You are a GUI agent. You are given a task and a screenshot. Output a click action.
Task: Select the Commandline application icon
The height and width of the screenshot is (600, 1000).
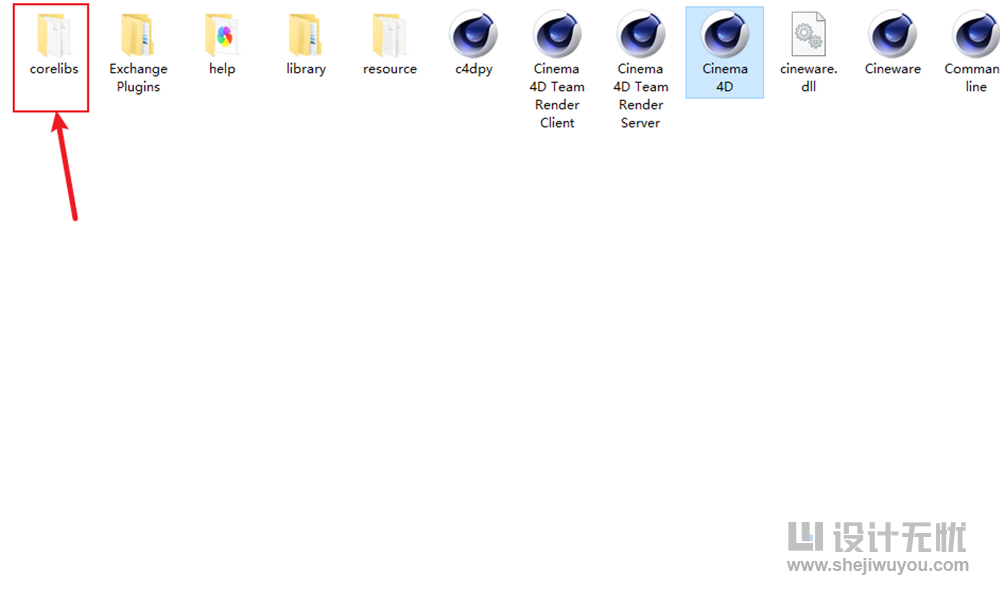[x=976, y=34]
